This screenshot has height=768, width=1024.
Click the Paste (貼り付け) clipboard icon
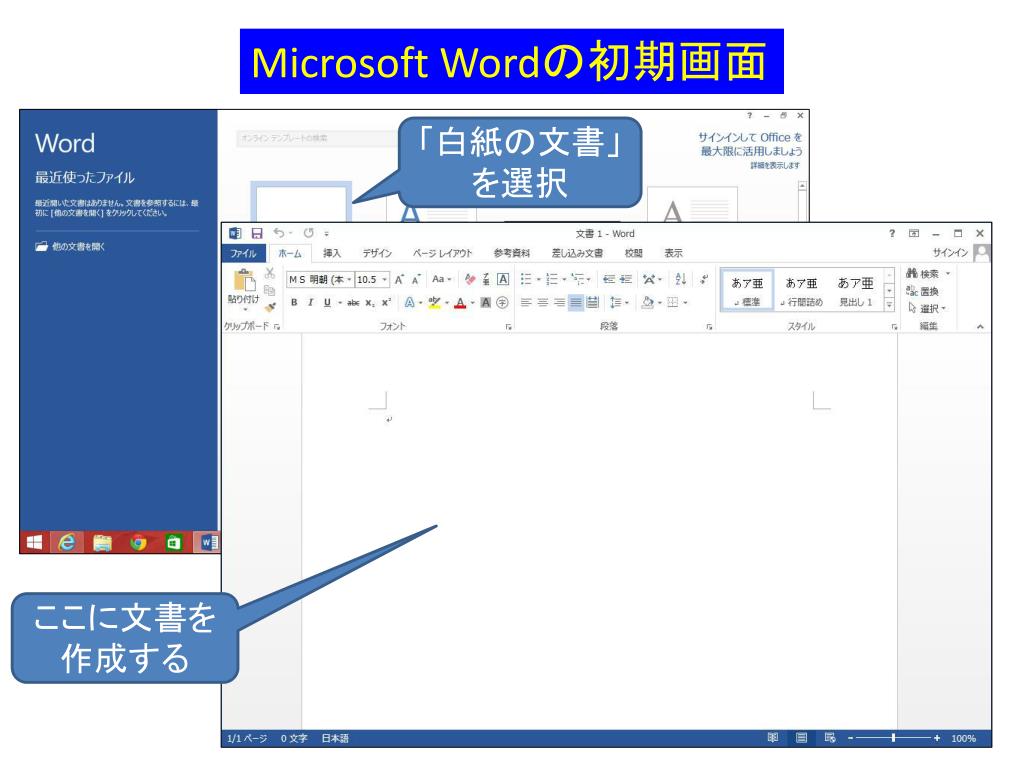coord(244,281)
